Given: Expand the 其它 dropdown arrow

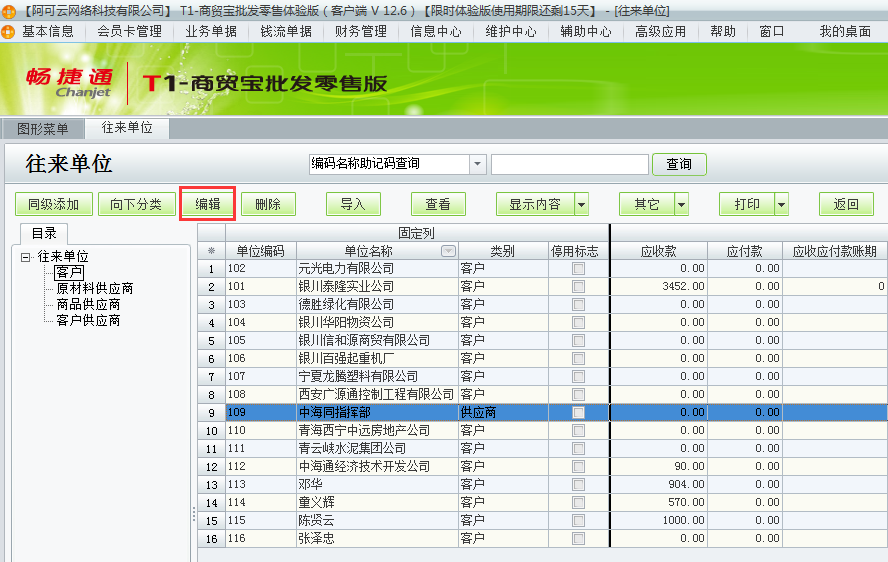Looking at the screenshot, I should (682, 205).
